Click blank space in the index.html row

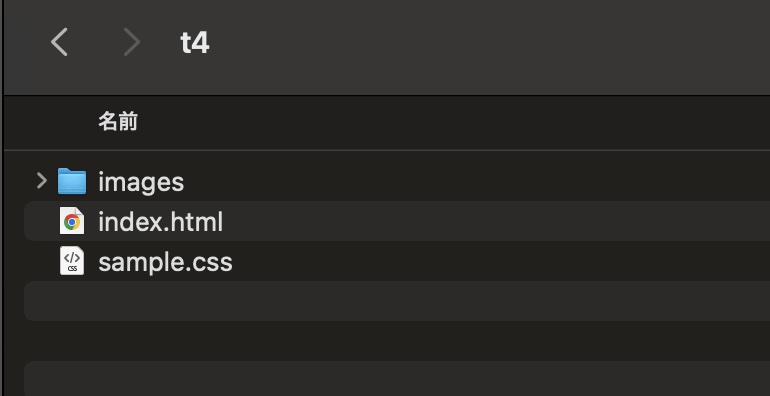tap(496, 221)
